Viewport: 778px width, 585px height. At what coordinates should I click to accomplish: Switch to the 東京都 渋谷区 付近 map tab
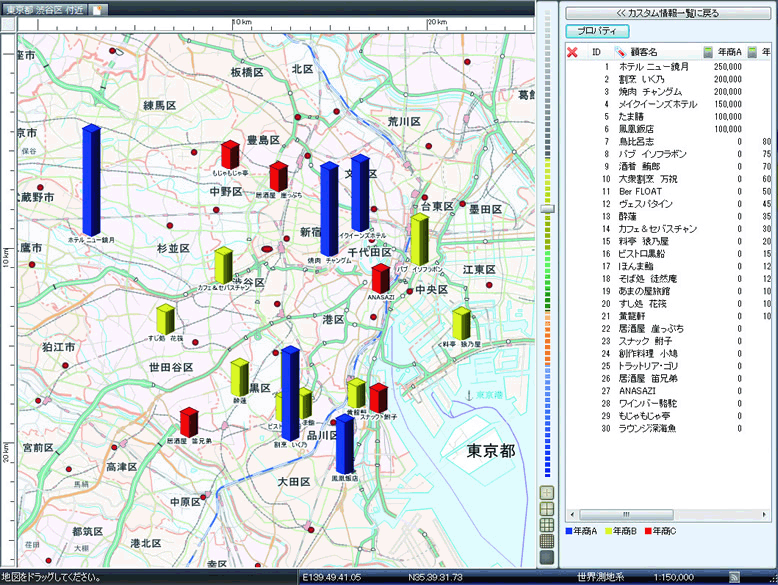45,10
